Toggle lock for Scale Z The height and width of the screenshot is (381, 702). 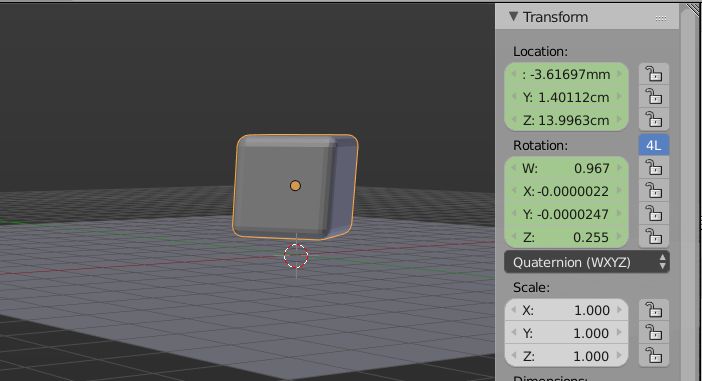pyautogui.click(x=654, y=356)
